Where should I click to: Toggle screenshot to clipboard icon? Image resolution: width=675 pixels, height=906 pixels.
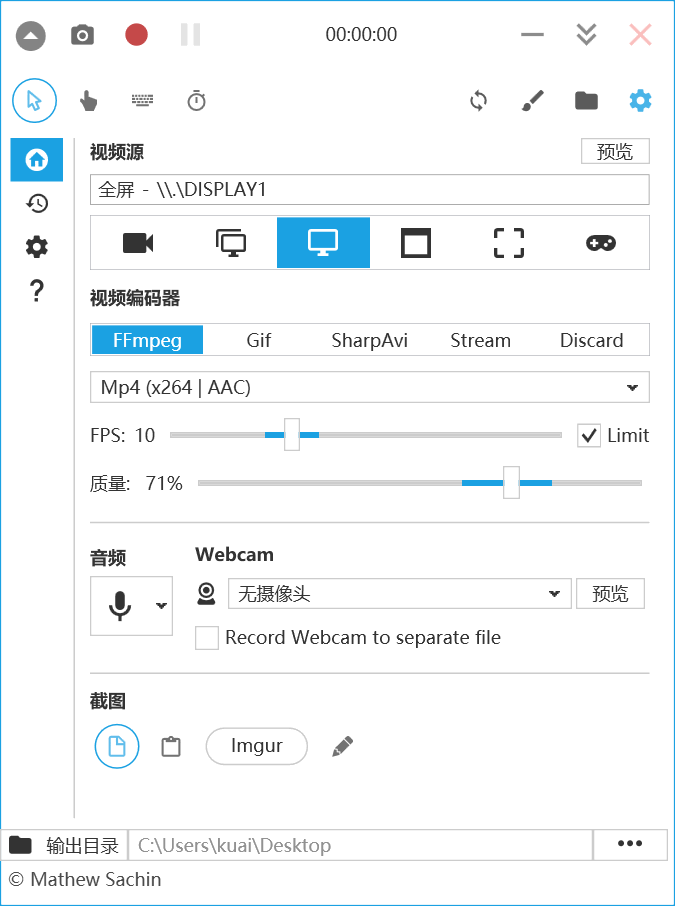pos(170,747)
